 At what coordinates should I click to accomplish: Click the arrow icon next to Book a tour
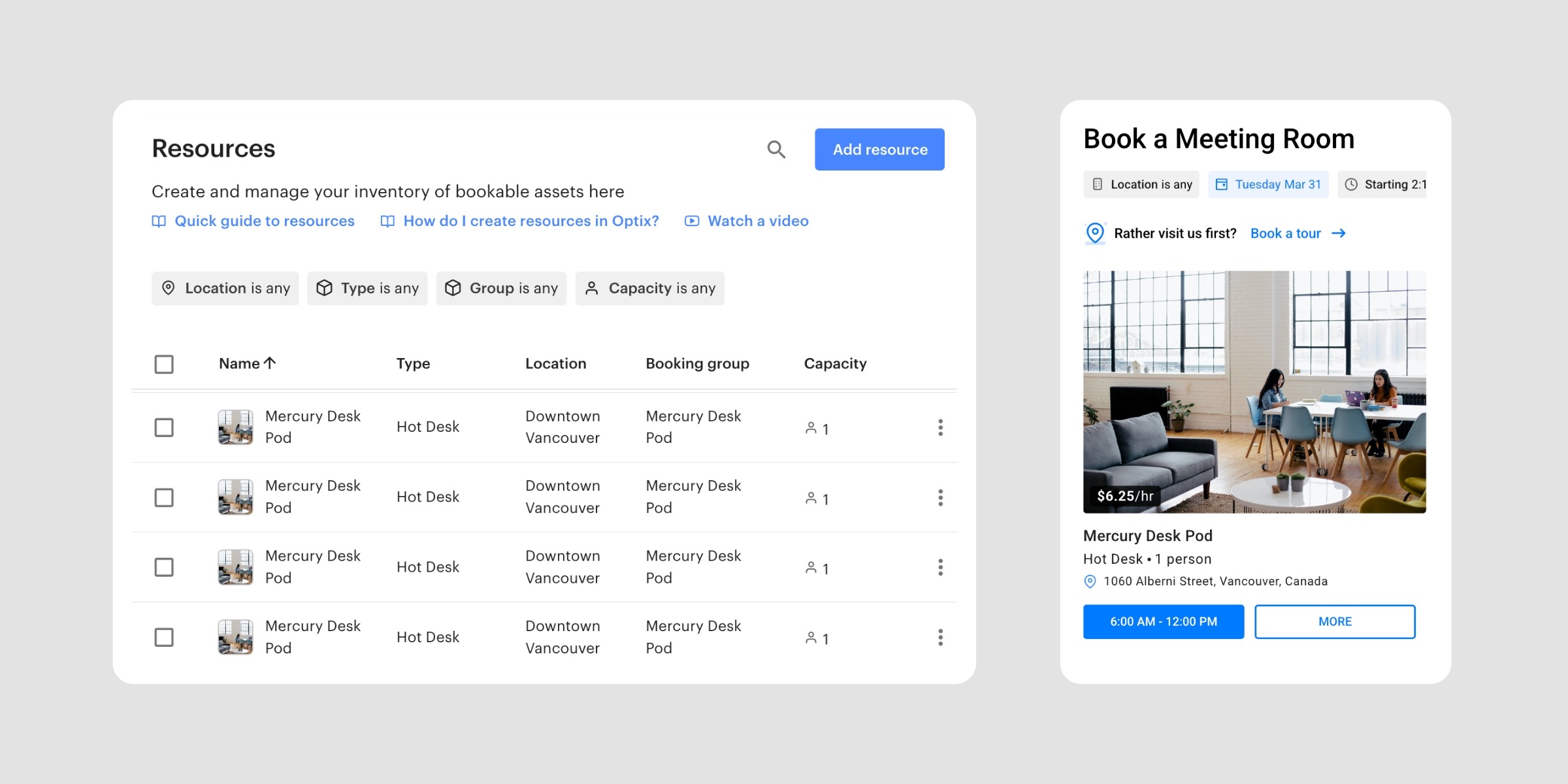coord(1339,233)
